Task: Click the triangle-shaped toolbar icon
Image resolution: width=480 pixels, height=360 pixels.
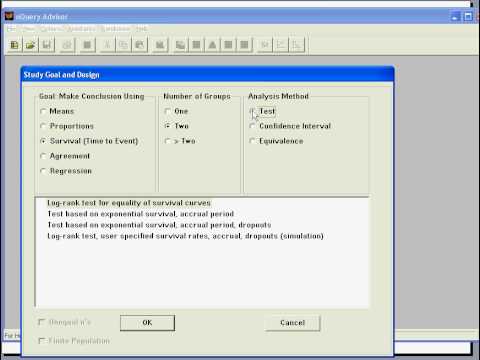Action: 212,45
